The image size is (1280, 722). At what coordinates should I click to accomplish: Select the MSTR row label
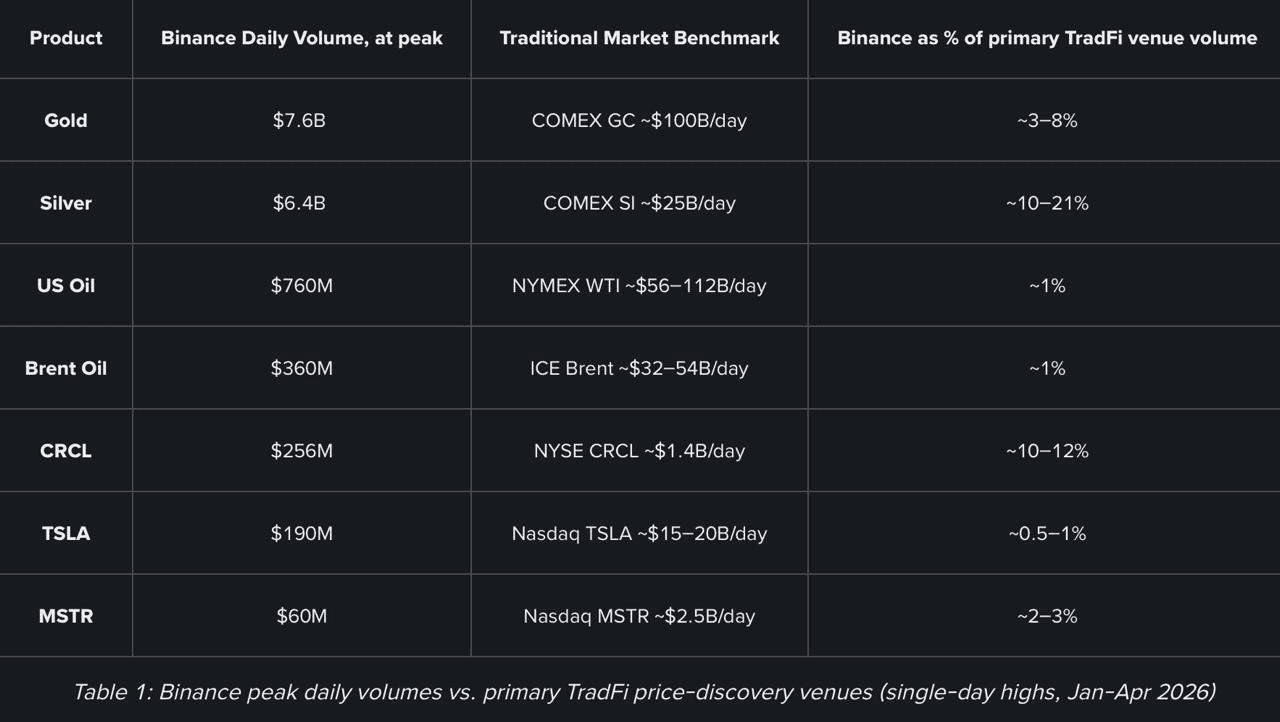66,616
